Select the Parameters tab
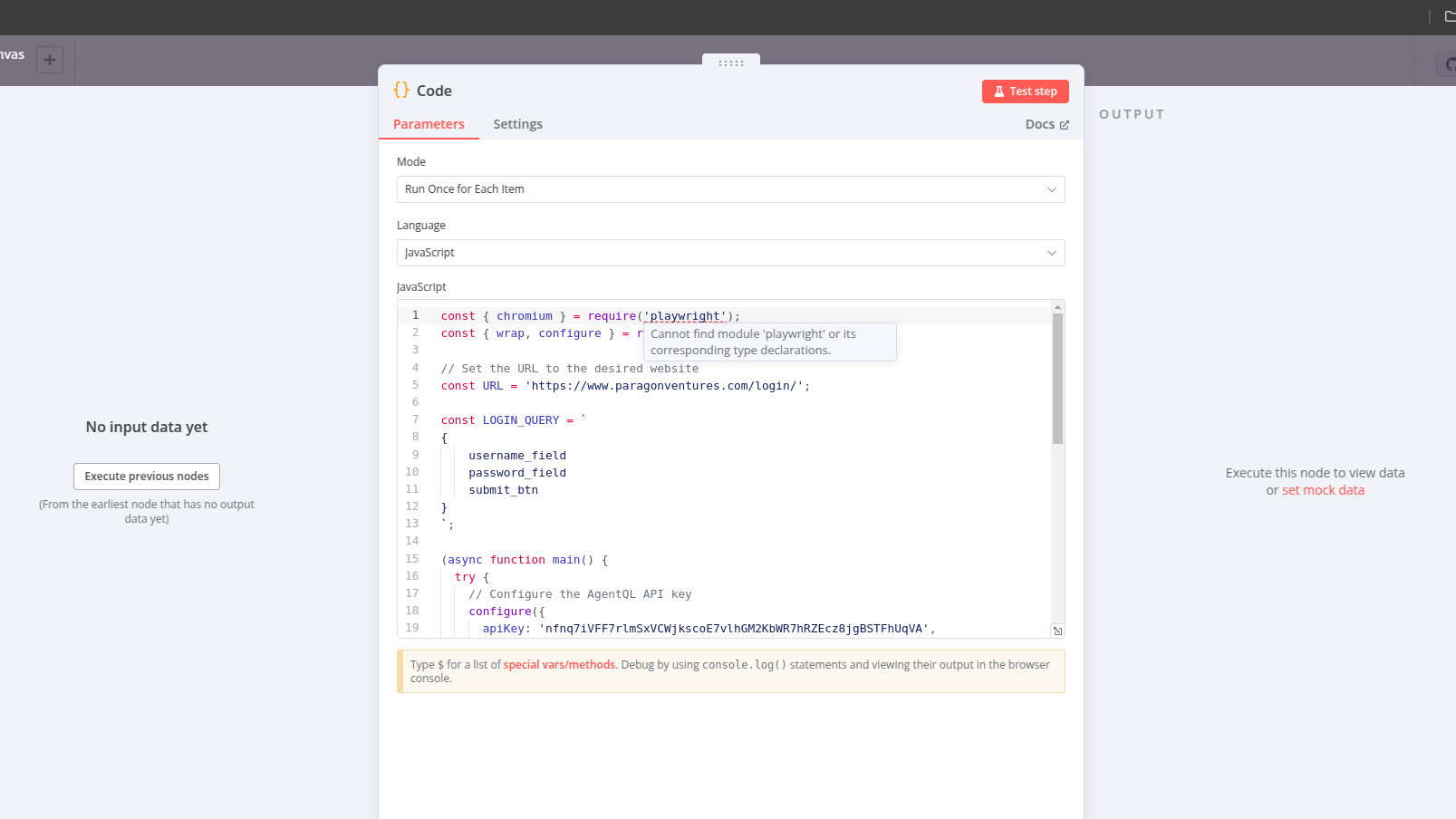This screenshot has height=819, width=1456. click(429, 124)
